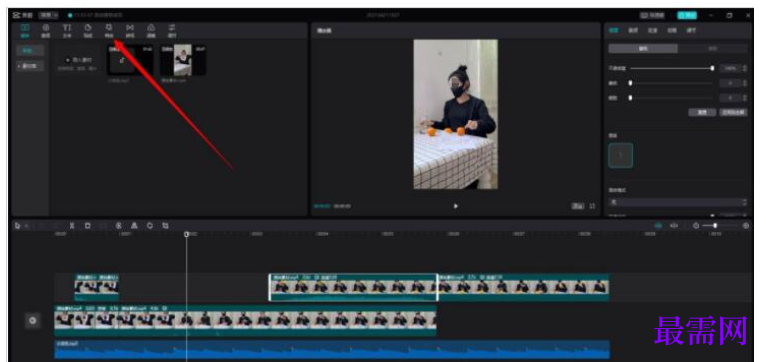The height and width of the screenshot is (362, 766).
Task: Select the Background segment under Picture tab
Action: [712, 48]
